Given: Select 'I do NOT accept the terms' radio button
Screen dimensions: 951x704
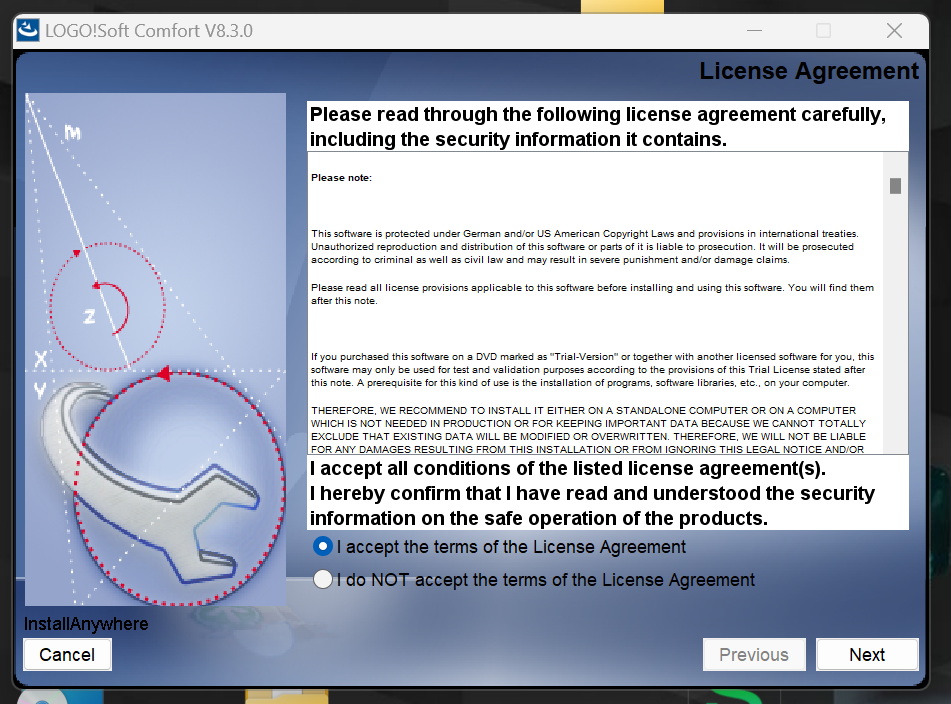Looking at the screenshot, I should coord(323,580).
